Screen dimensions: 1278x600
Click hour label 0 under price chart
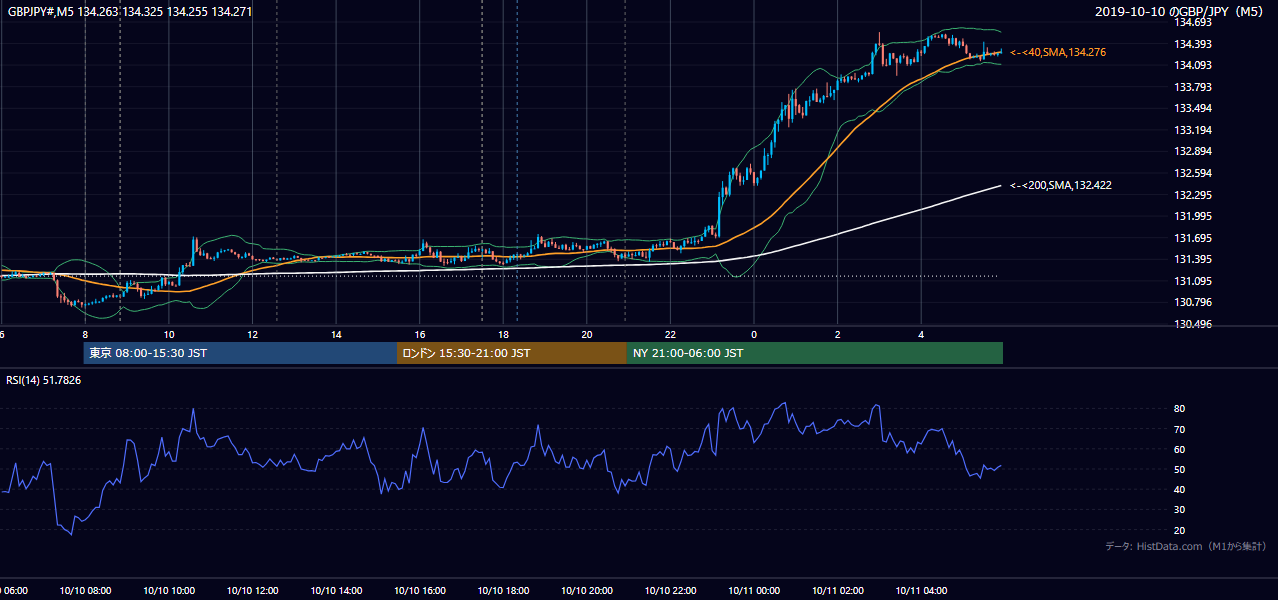[754, 335]
